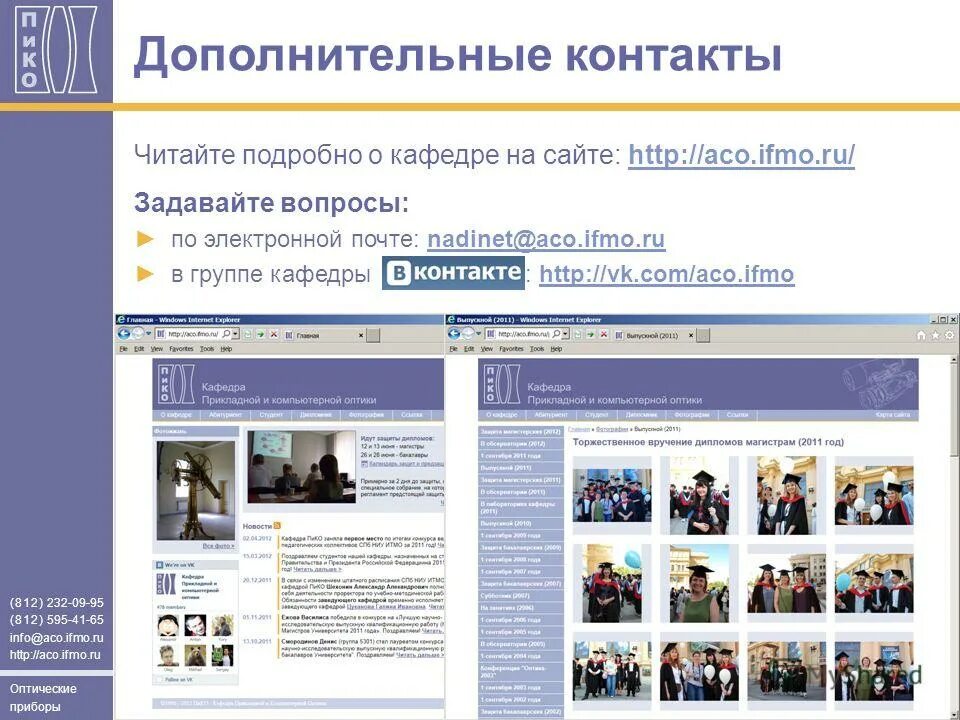The height and width of the screenshot is (720, 960).
Task: Open File menu in Выпускной (2011) window
Action: (x=454, y=349)
